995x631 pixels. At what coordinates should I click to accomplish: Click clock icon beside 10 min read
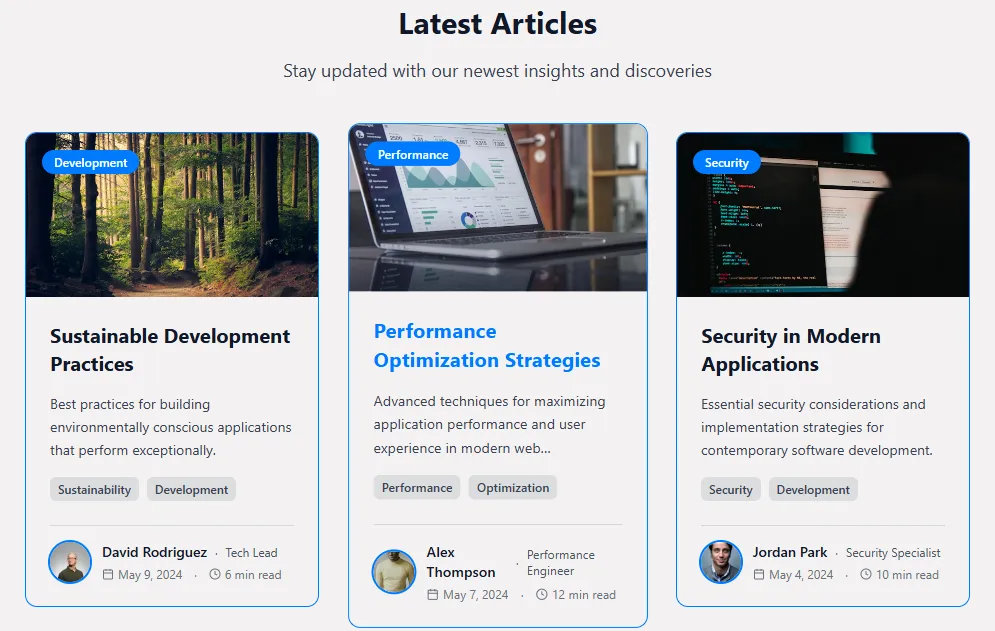(866, 575)
